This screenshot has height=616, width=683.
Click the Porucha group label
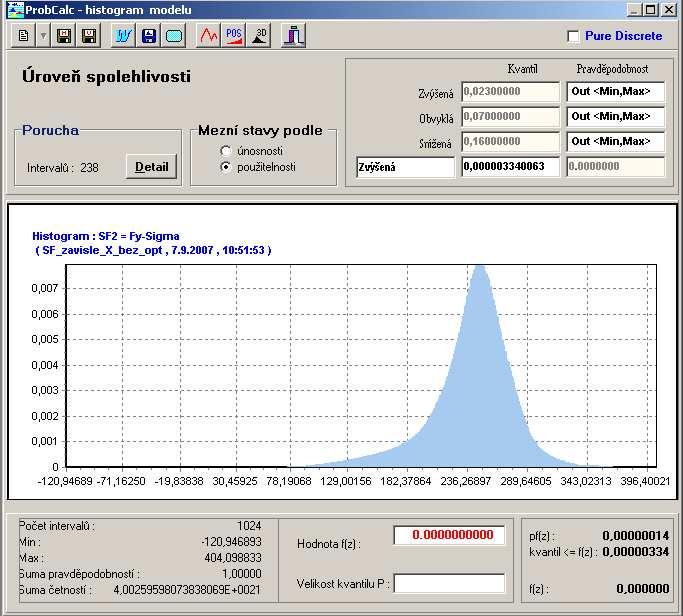(51, 130)
